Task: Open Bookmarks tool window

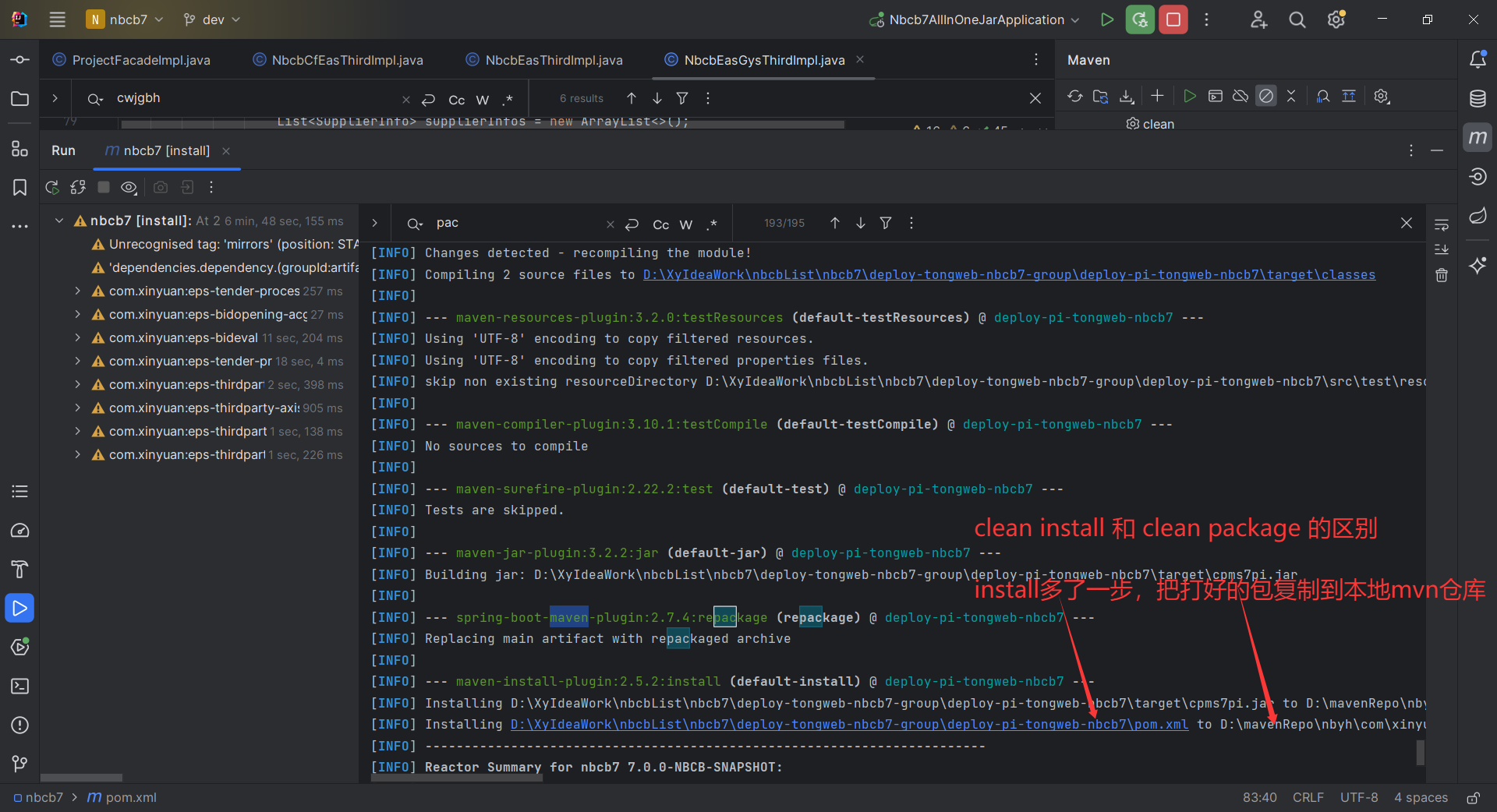Action: click(x=19, y=187)
